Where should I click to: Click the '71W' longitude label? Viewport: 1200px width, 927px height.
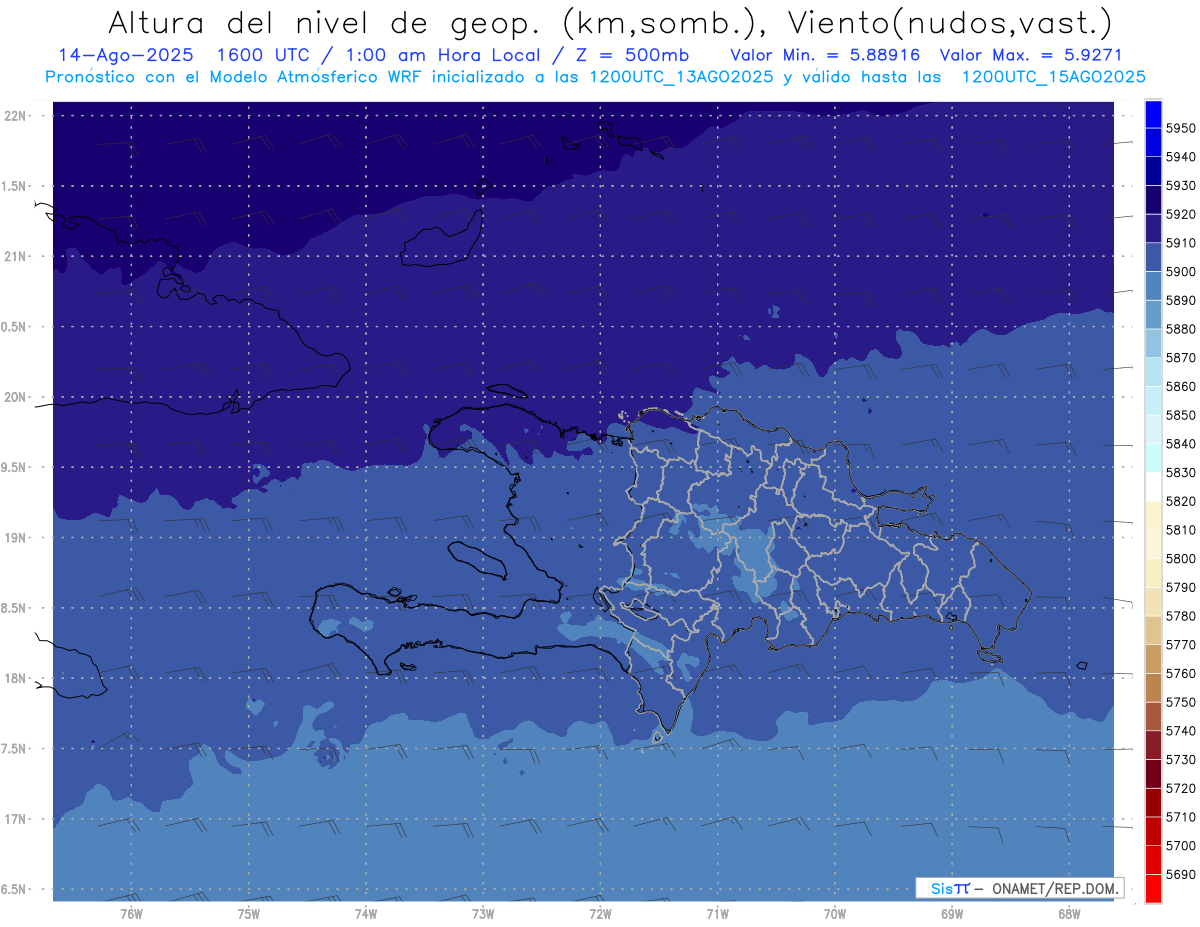(717, 913)
